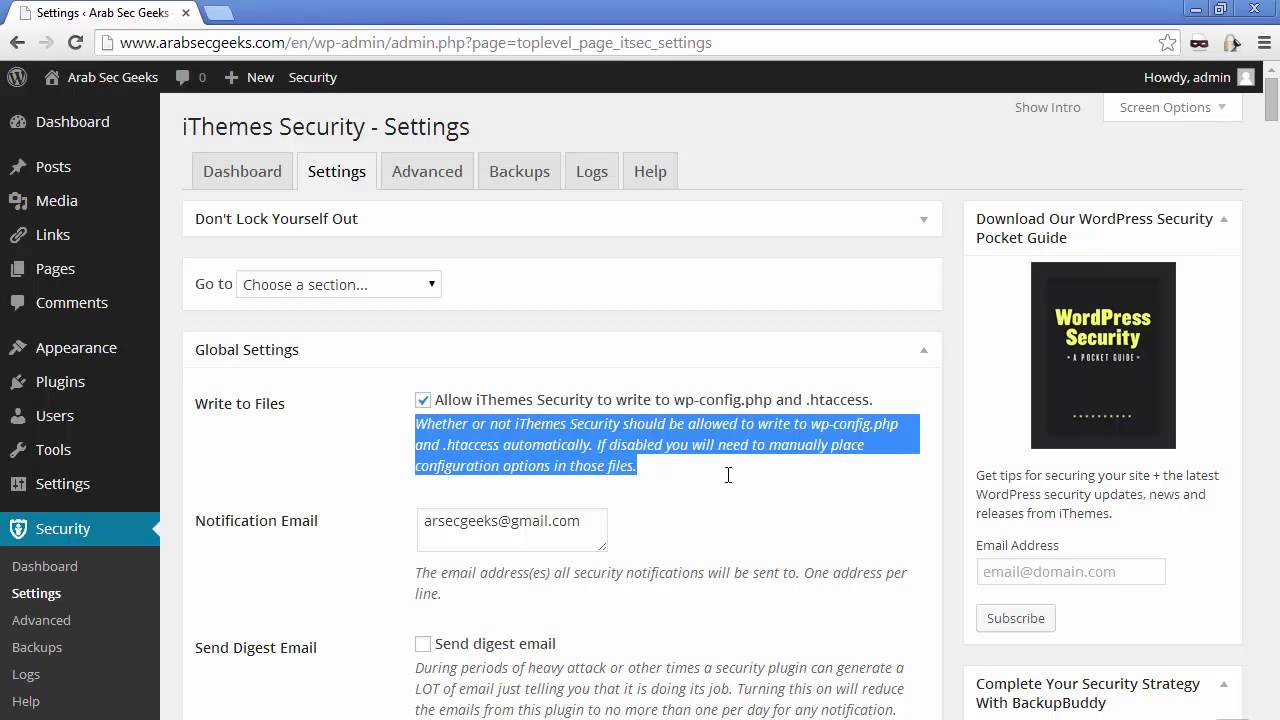1280x720 pixels.
Task: Reload the page with refresh icon
Action: (x=75, y=42)
